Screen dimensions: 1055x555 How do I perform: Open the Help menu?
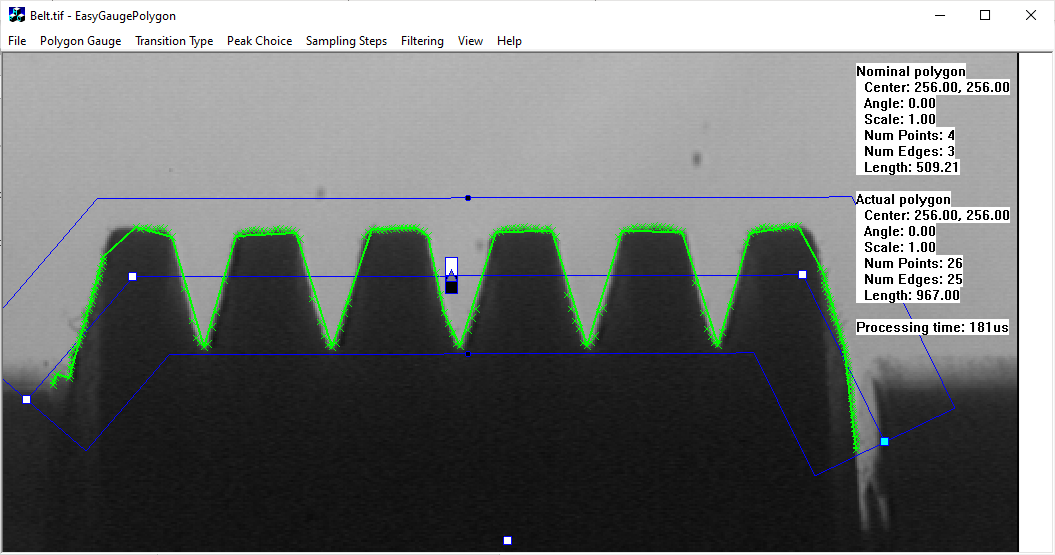509,41
